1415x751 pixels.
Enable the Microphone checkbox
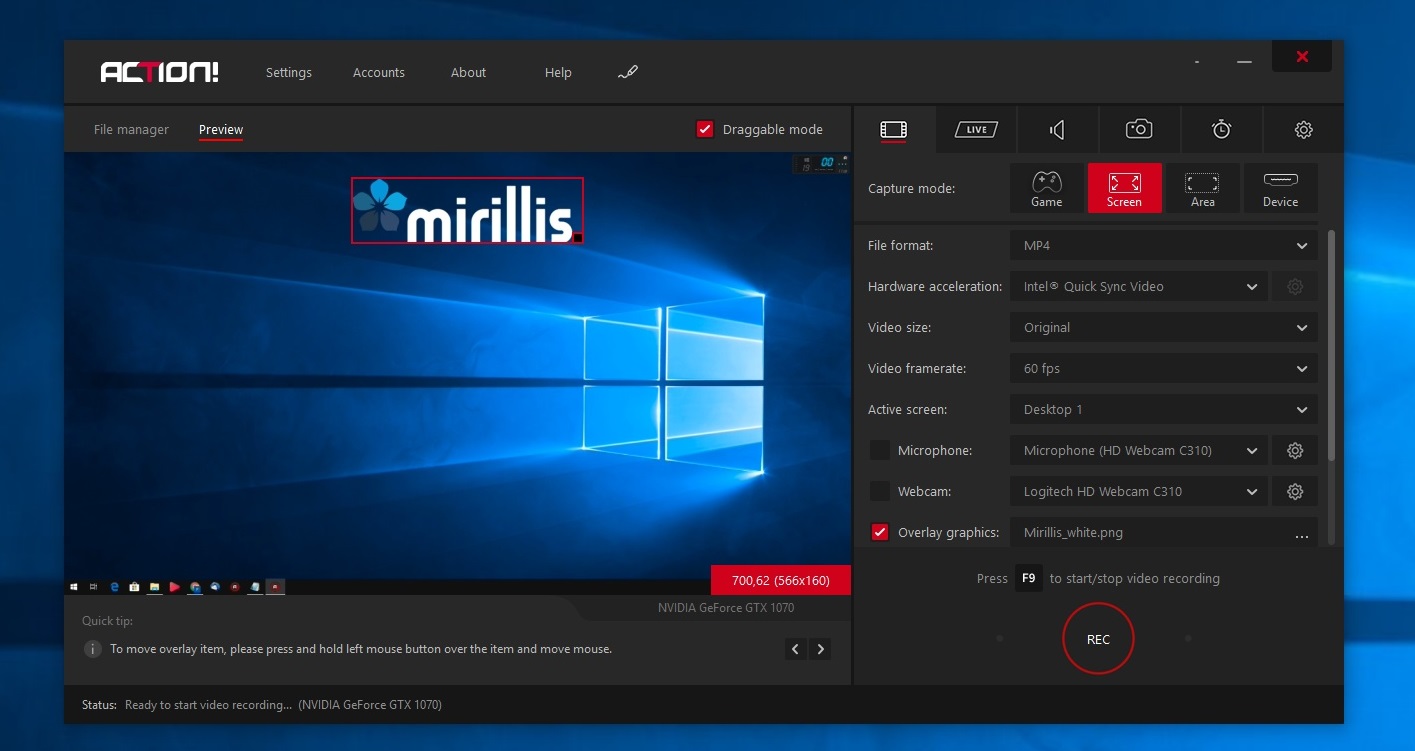[879, 450]
